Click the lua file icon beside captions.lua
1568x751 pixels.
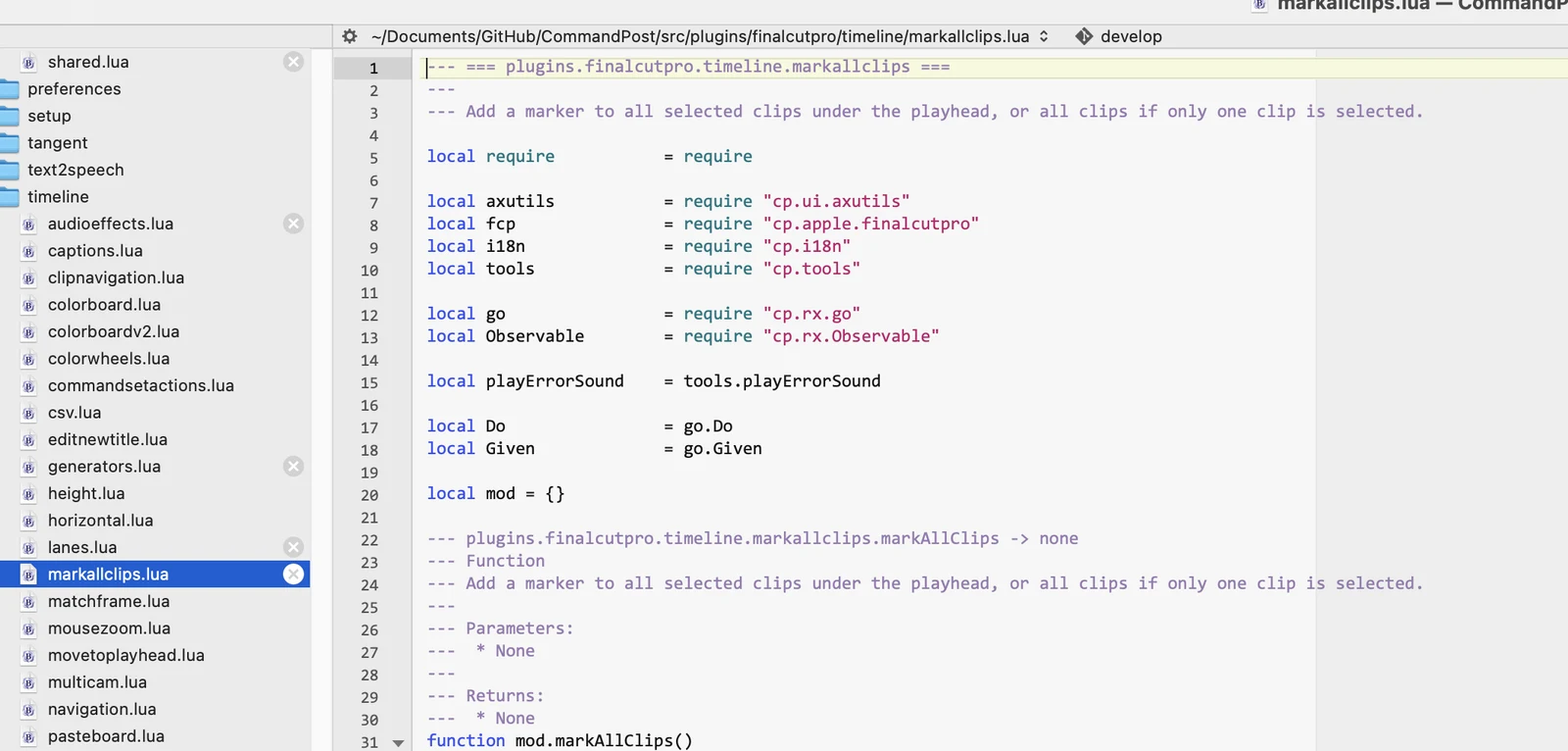pyautogui.click(x=29, y=251)
